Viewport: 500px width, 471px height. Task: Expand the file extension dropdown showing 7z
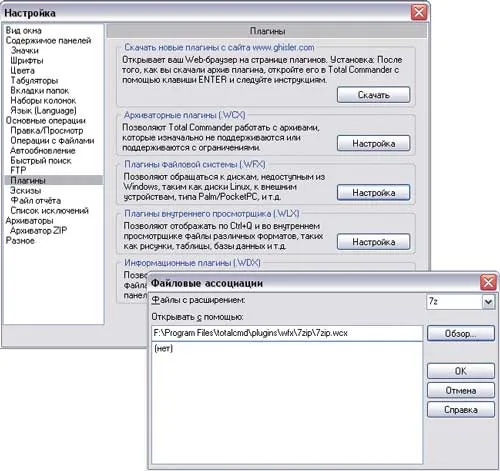tap(488, 302)
